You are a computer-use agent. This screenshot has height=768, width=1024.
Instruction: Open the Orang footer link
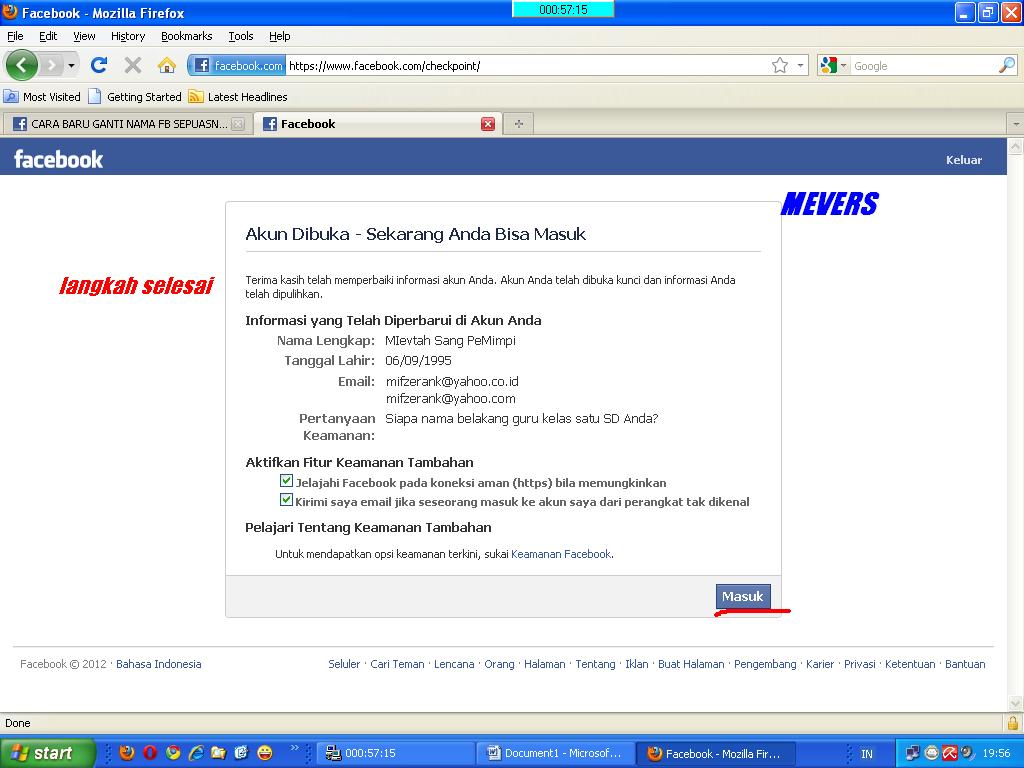[499, 664]
